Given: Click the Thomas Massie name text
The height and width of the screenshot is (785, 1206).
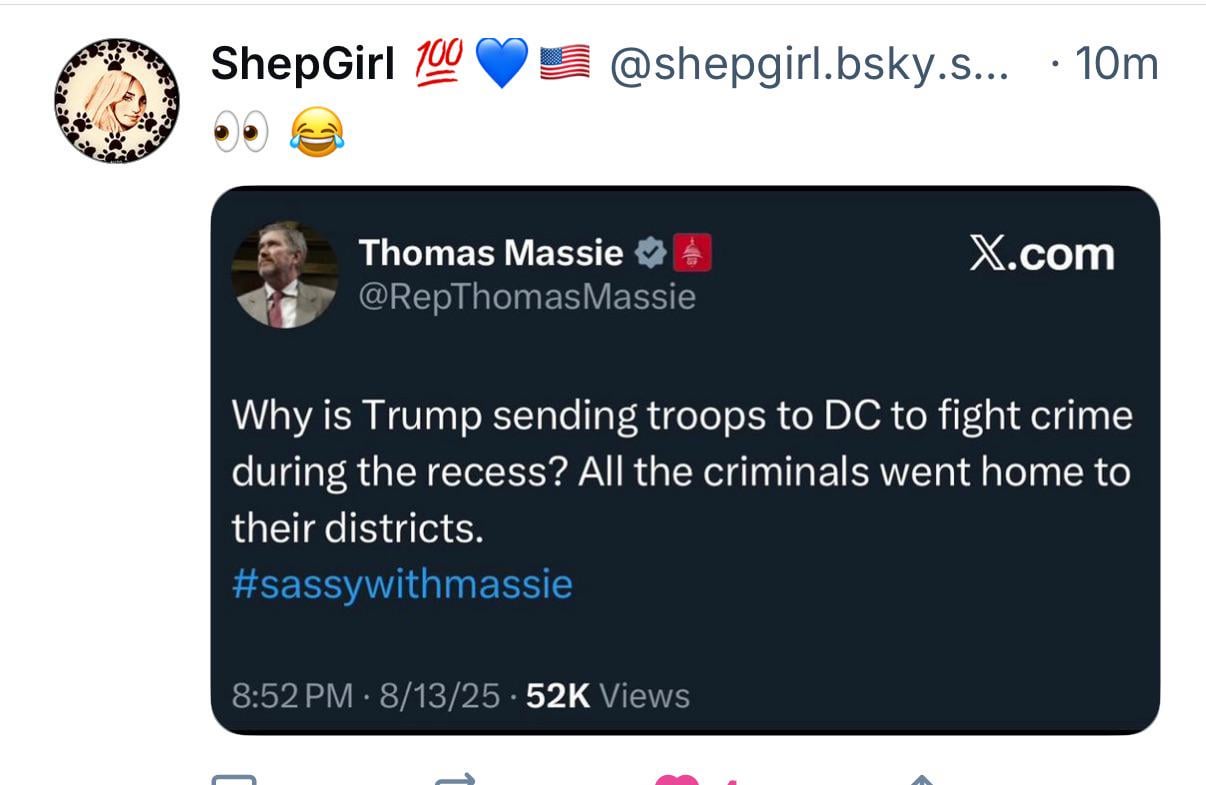Looking at the screenshot, I should click(491, 253).
